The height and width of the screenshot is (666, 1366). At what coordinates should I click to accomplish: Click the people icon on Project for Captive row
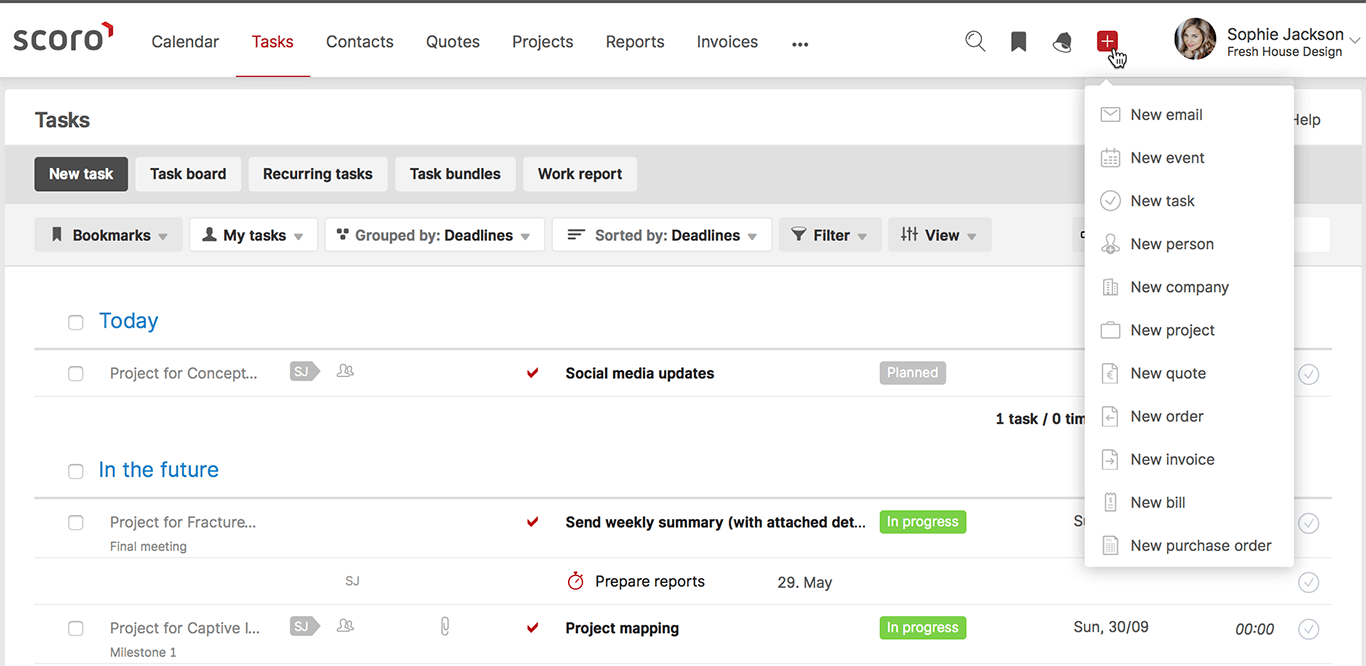click(345, 626)
